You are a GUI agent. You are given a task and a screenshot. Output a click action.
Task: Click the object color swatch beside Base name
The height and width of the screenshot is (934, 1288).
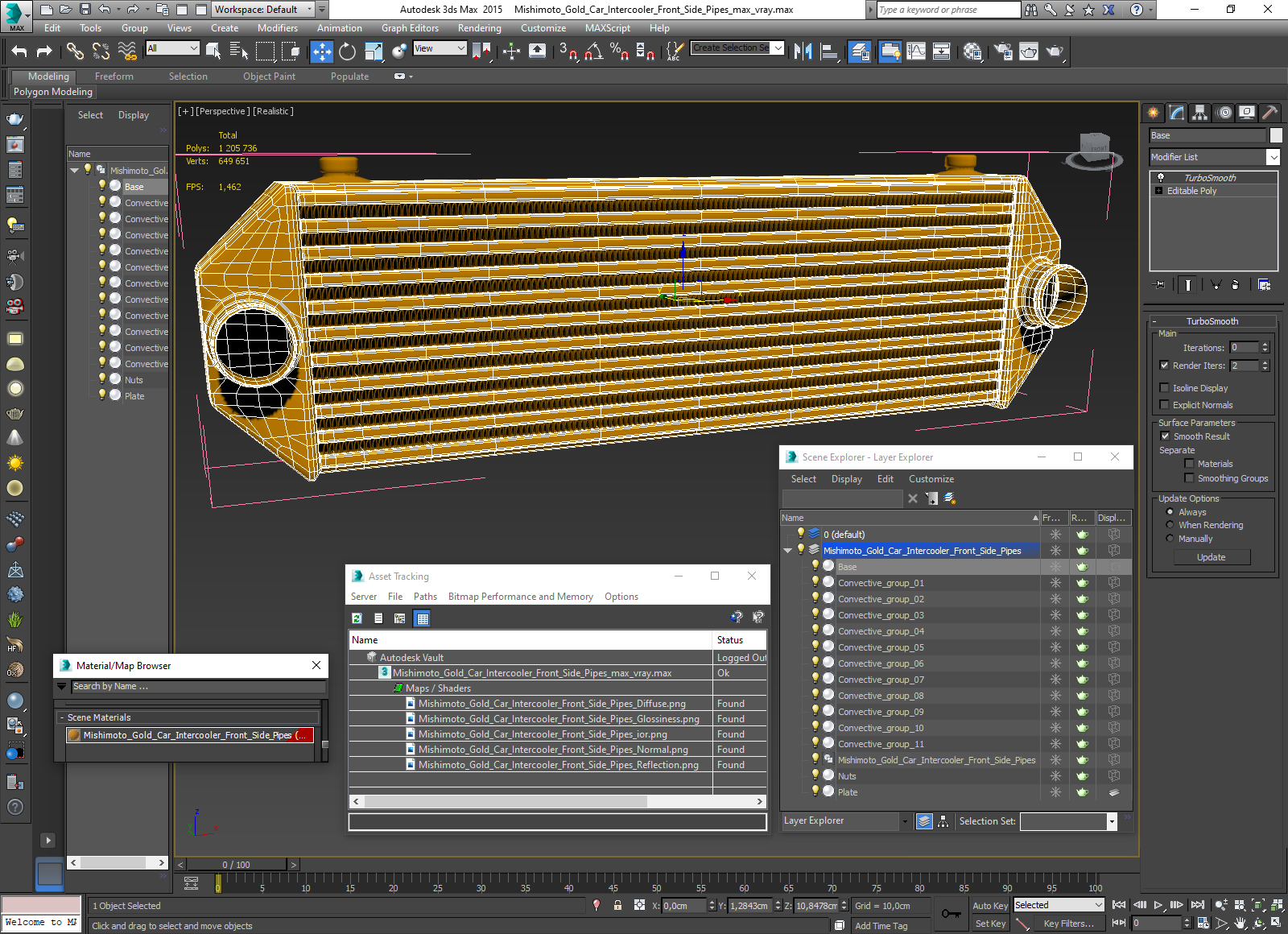pyautogui.click(x=1275, y=135)
